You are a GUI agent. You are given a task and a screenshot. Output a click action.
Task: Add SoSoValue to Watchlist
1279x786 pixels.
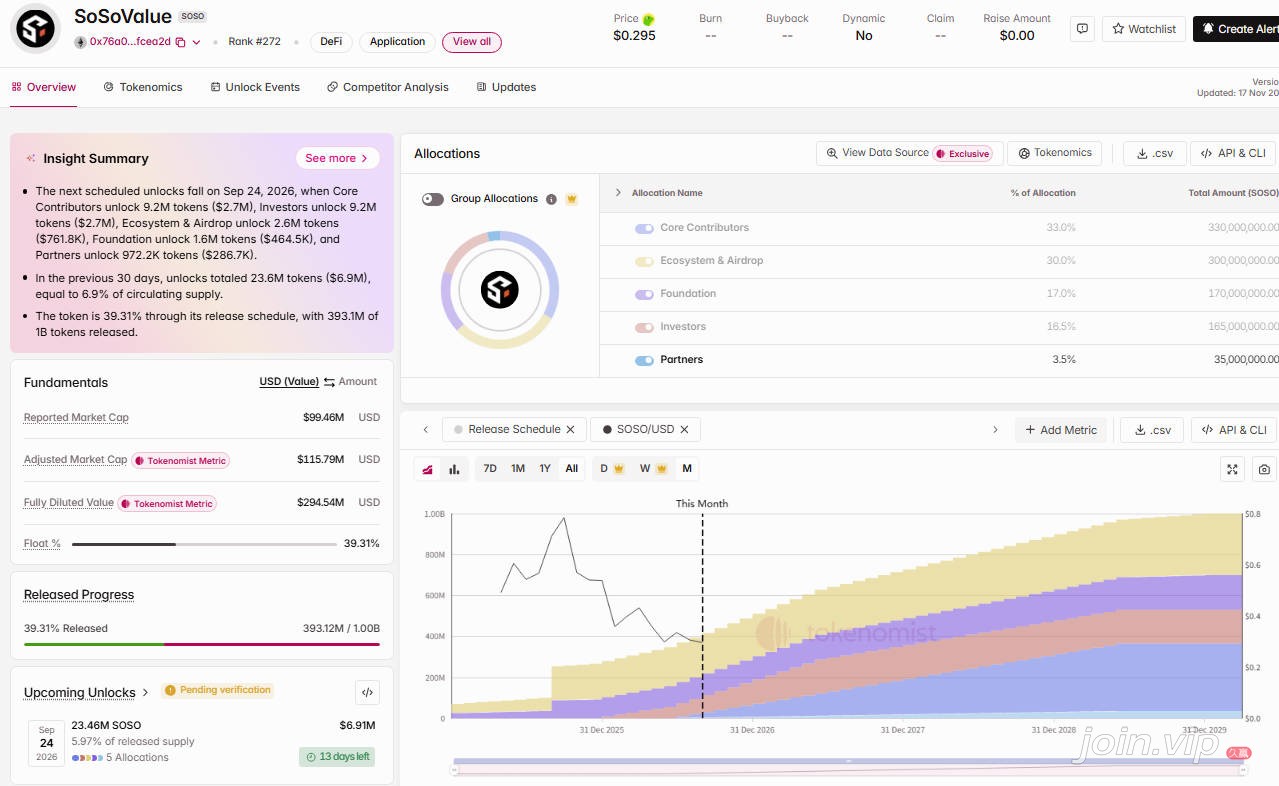(x=1144, y=29)
